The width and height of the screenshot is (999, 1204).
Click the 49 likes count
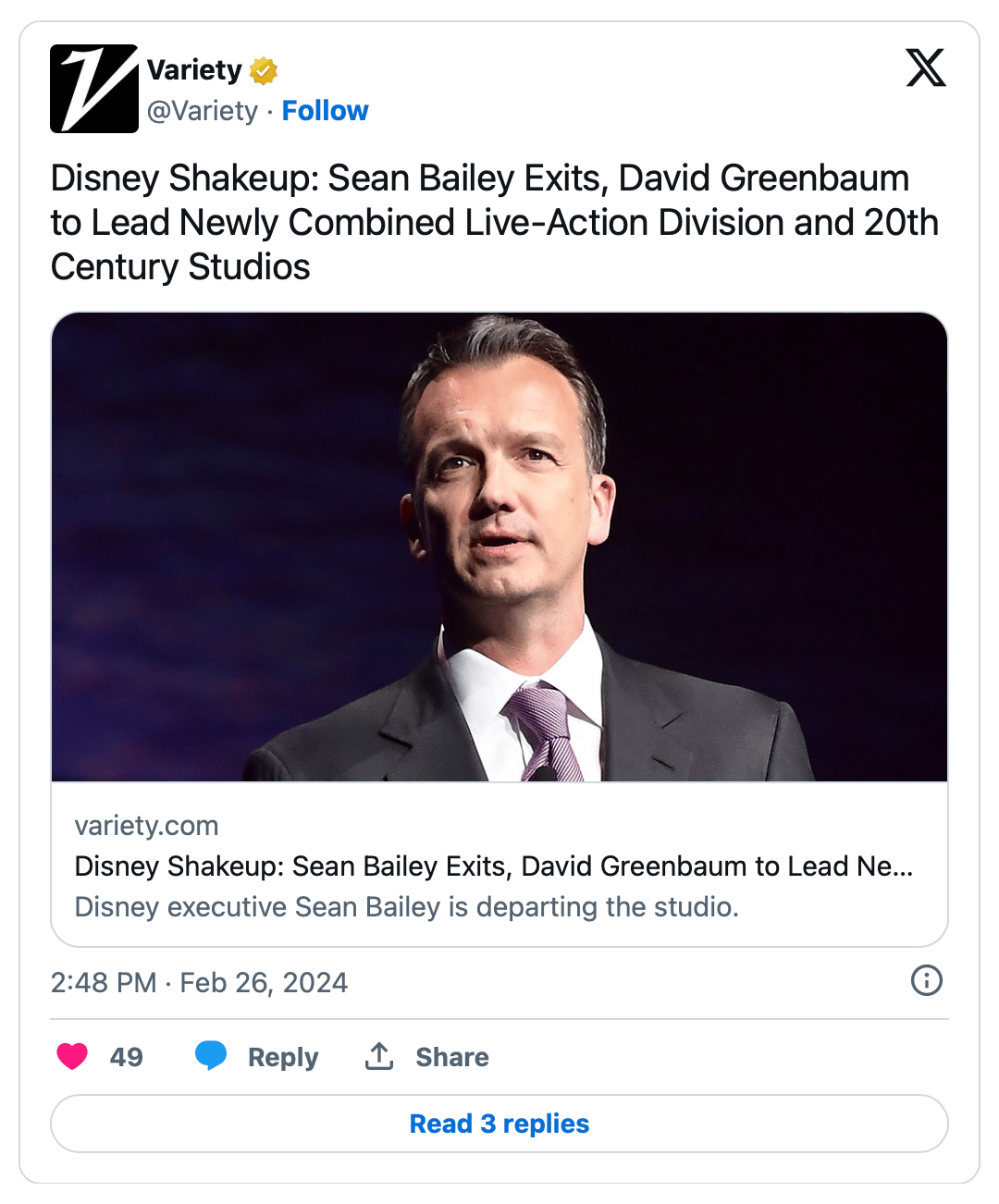click(127, 1057)
